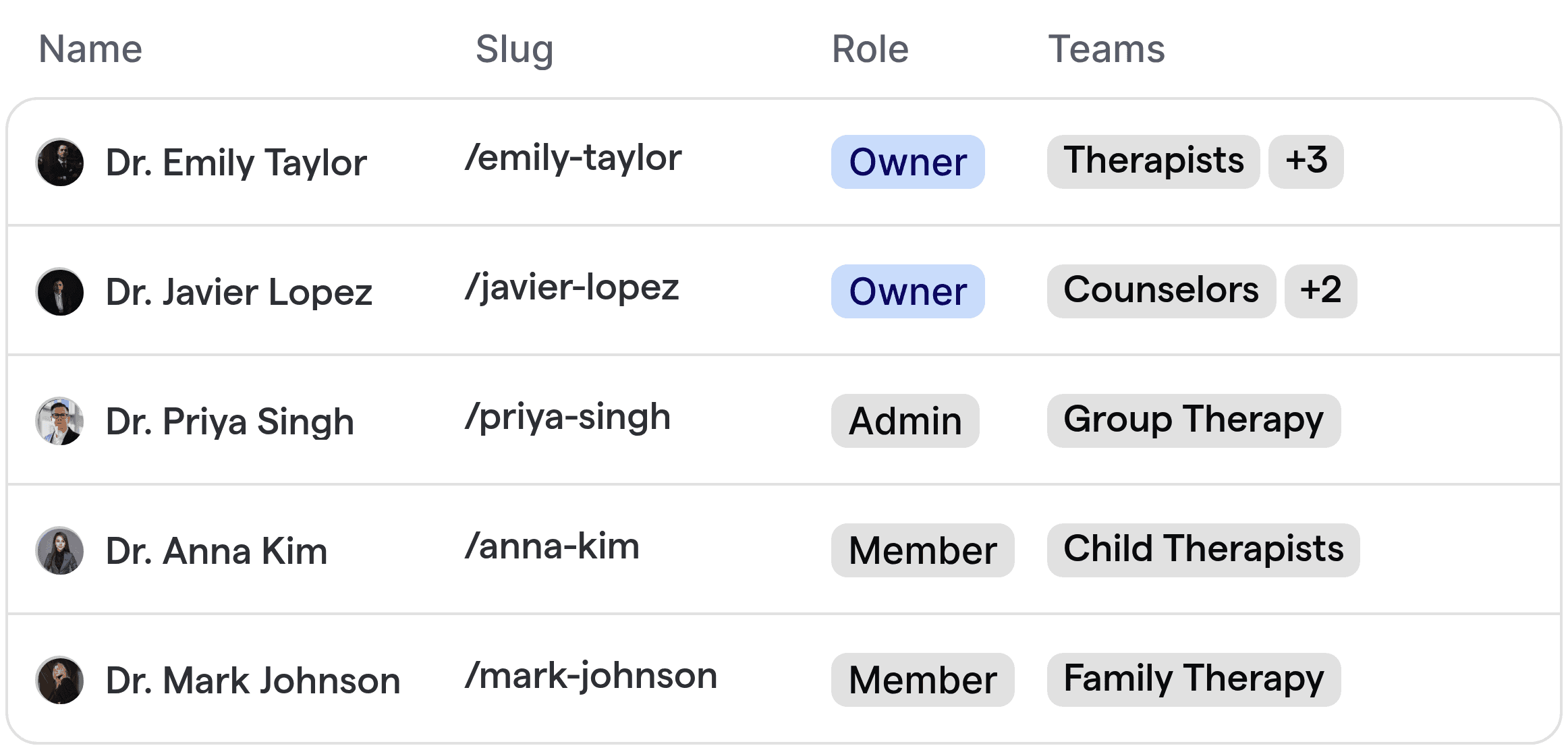Viewport: 1568px width, 750px height.
Task: Click the Counselors team badge
Action: click(x=1161, y=291)
